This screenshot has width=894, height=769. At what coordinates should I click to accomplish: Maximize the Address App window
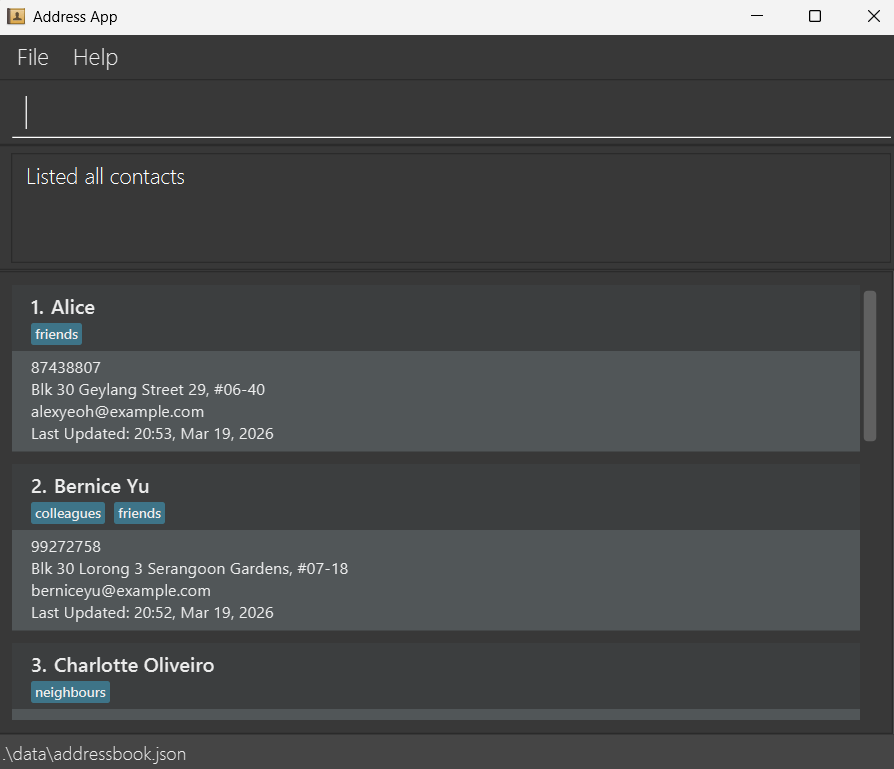click(x=814, y=17)
